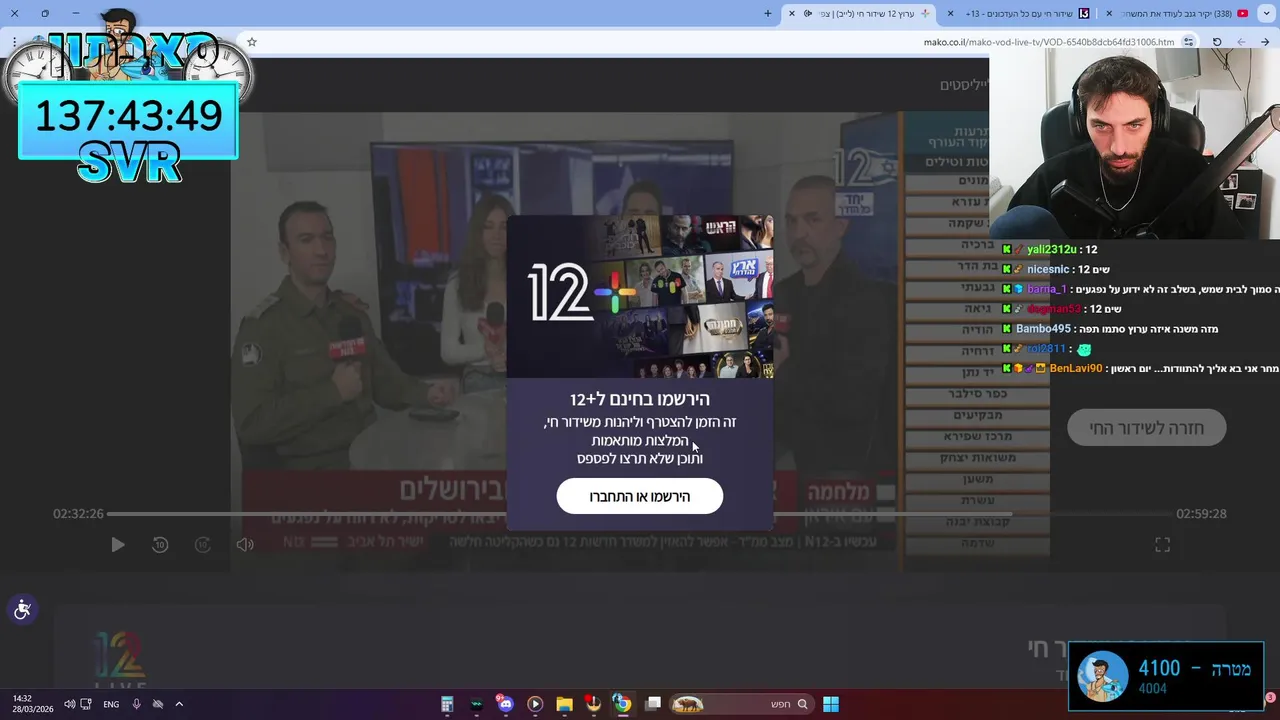The height and width of the screenshot is (720, 1280).
Task: Open the accessibility menu icon
Action: point(22,609)
